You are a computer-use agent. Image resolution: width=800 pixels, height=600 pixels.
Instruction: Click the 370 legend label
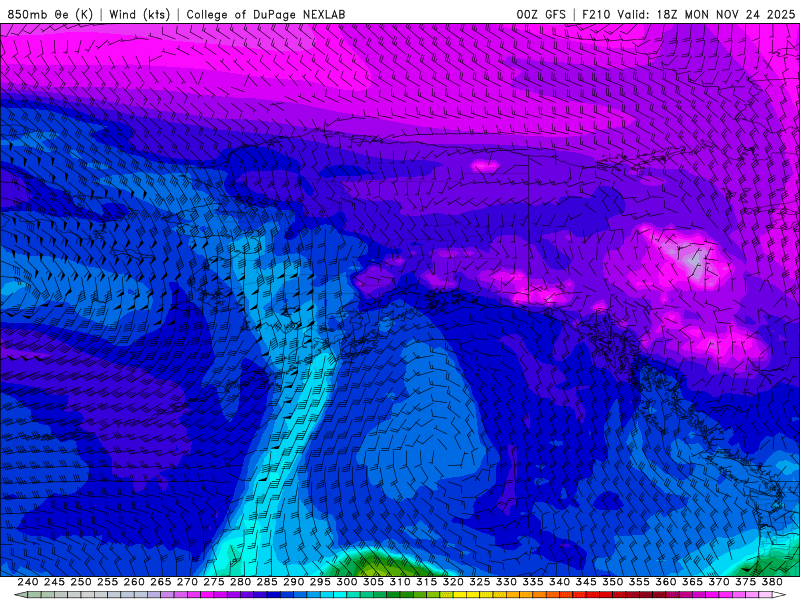pos(718,582)
